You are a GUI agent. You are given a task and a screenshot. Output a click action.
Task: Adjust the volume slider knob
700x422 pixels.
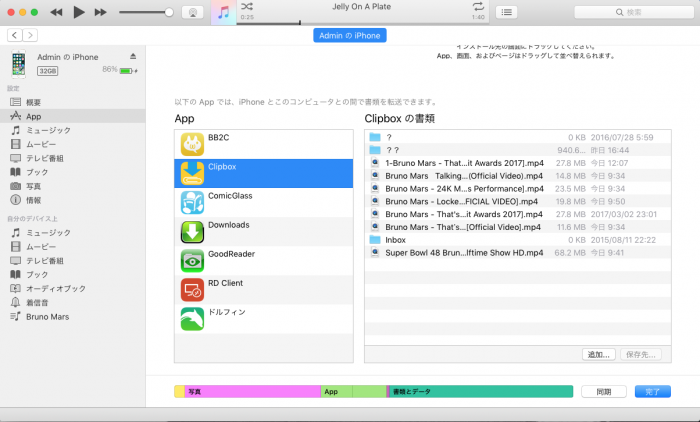[x=169, y=12]
